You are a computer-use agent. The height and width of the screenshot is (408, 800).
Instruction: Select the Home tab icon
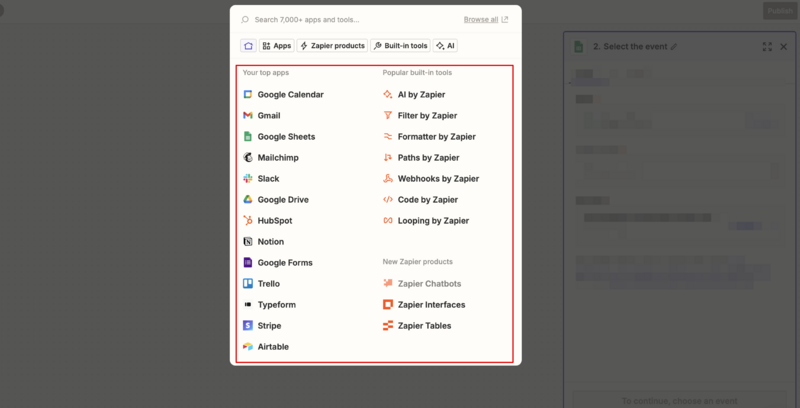(248, 46)
